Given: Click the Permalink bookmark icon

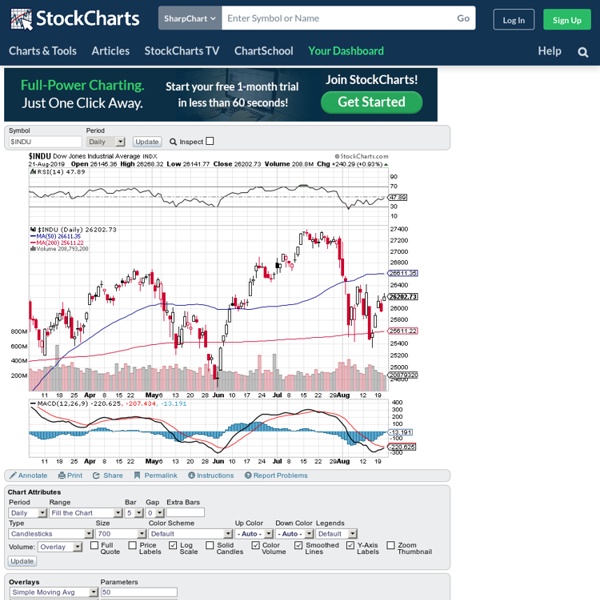Looking at the screenshot, I should pos(138,475).
